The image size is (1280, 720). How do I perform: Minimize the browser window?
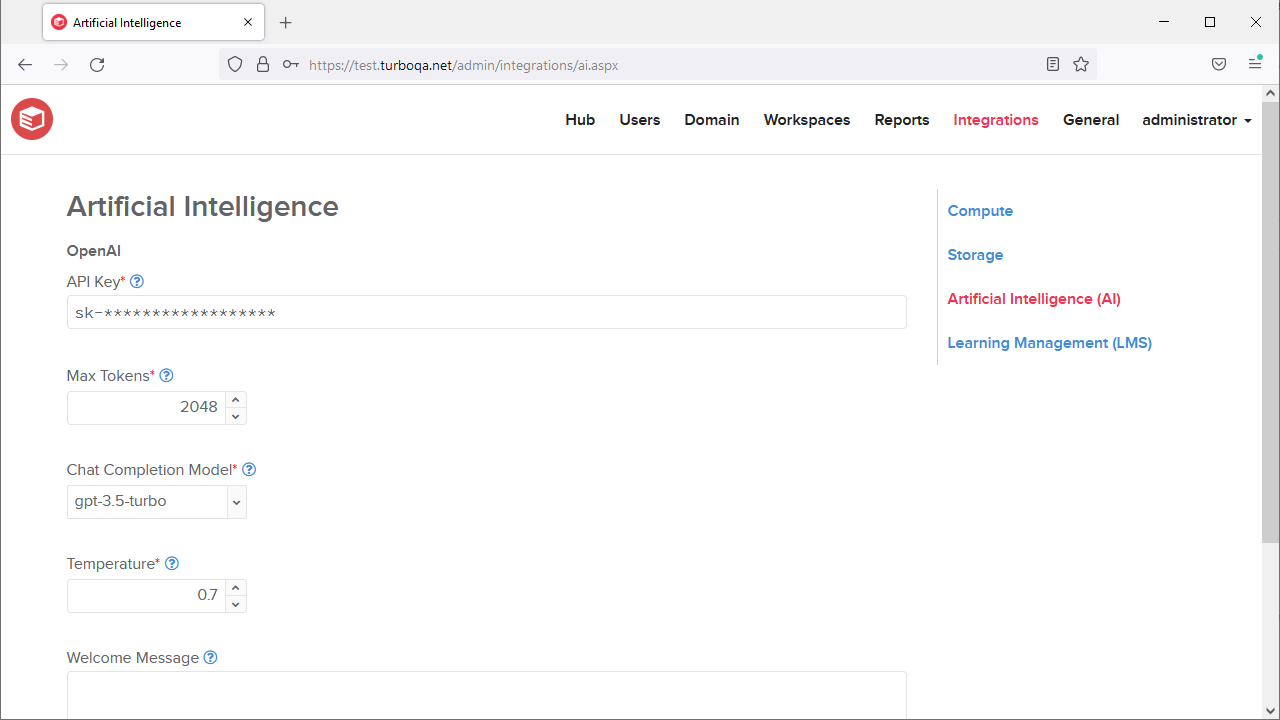point(1164,22)
